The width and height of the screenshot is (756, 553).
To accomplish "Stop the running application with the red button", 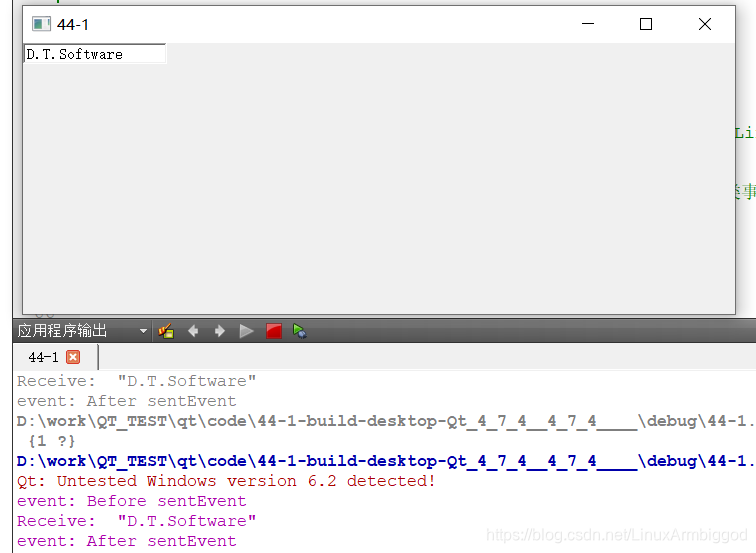I will [274, 331].
